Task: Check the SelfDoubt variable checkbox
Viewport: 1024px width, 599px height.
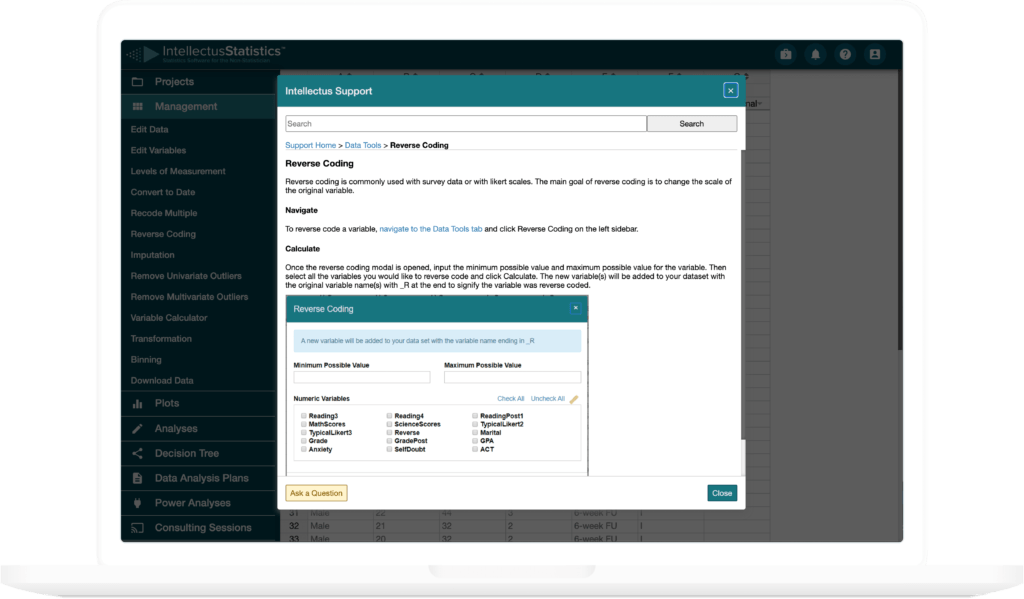Action: [389, 449]
